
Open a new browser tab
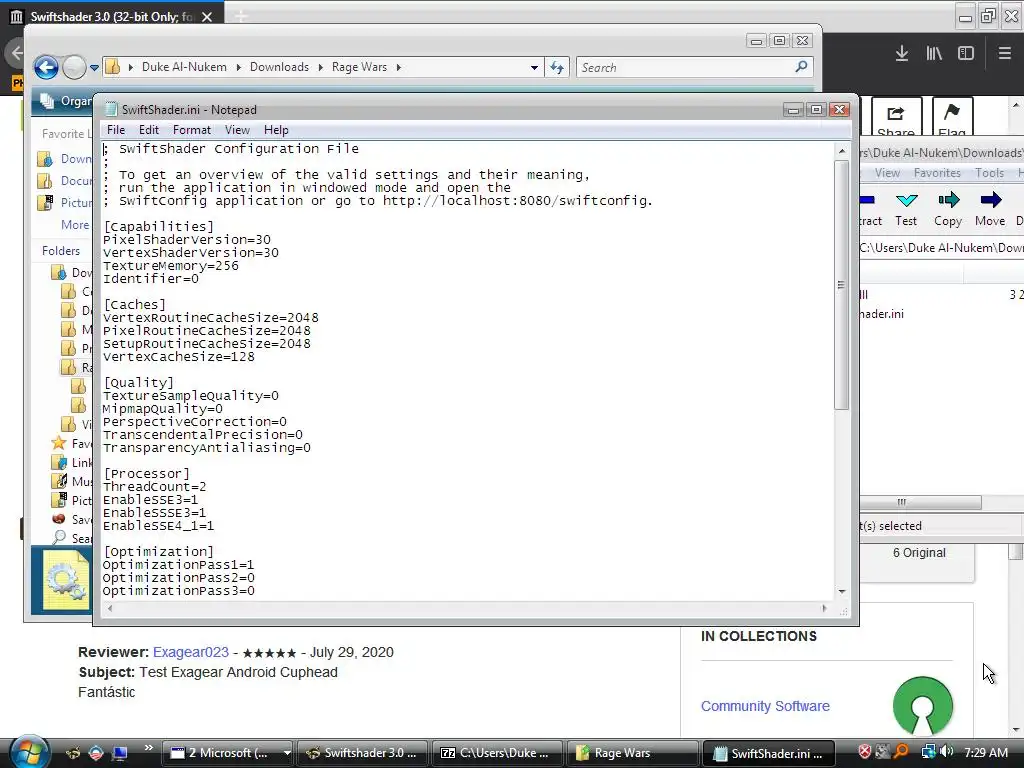pyautogui.click(x=241, y=17)
